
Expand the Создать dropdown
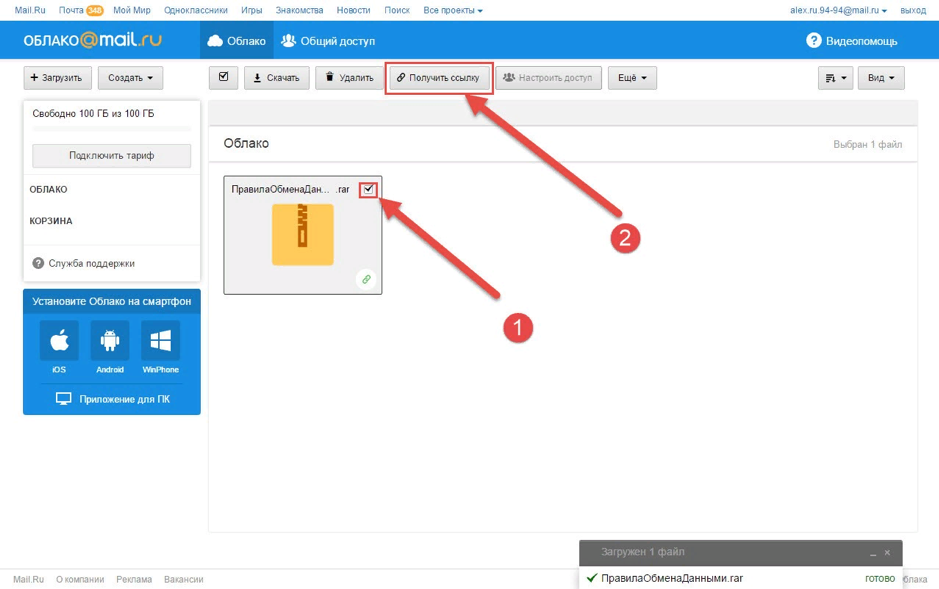tap(131, 78)
